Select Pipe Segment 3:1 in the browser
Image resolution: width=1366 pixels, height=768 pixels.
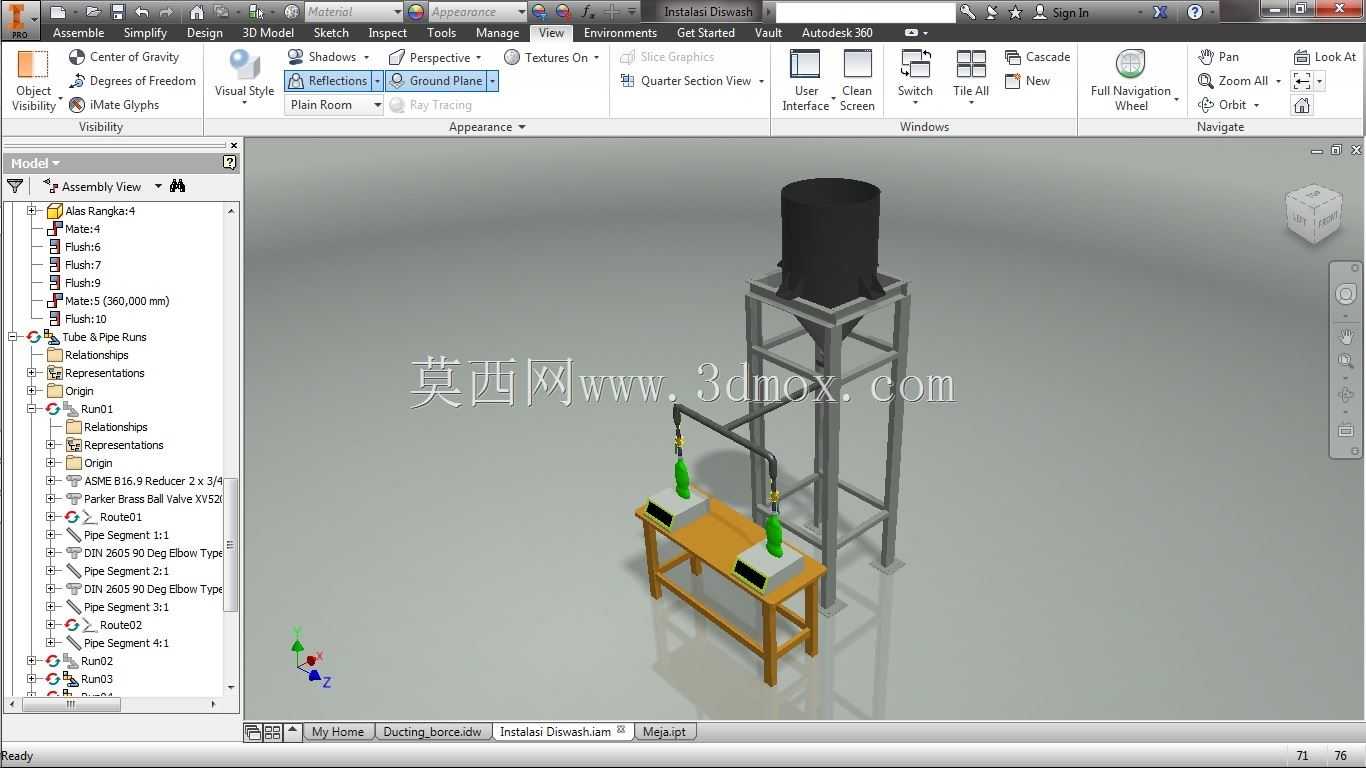pos(126,607)
